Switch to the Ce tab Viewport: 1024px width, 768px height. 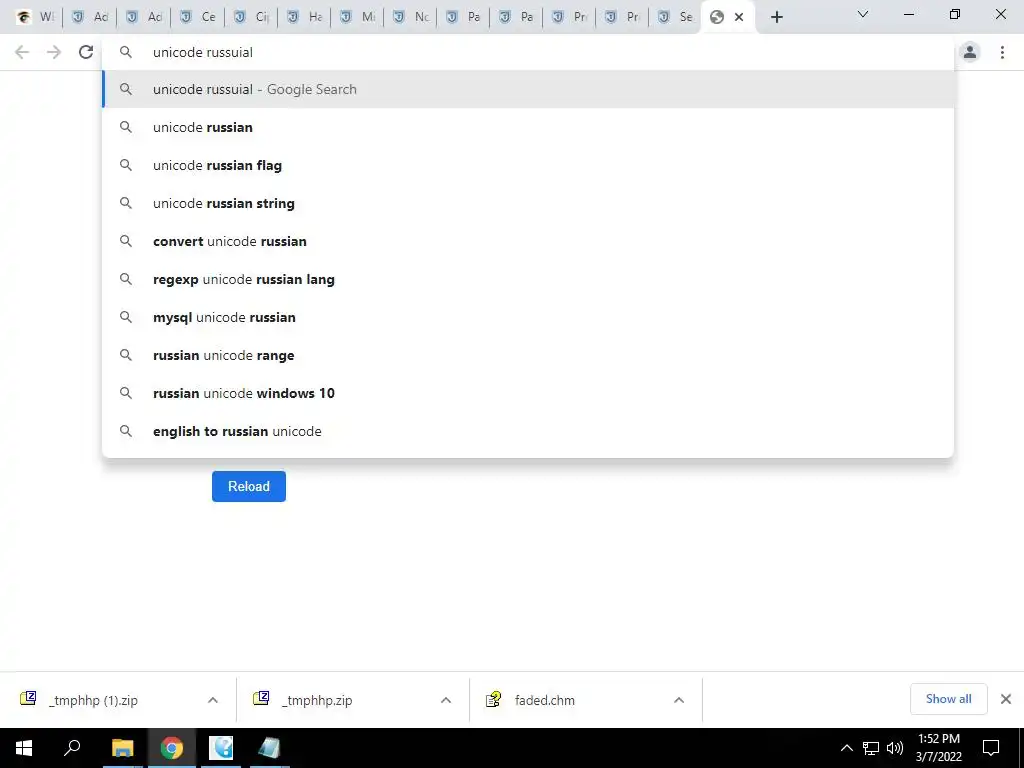[199, 17]
